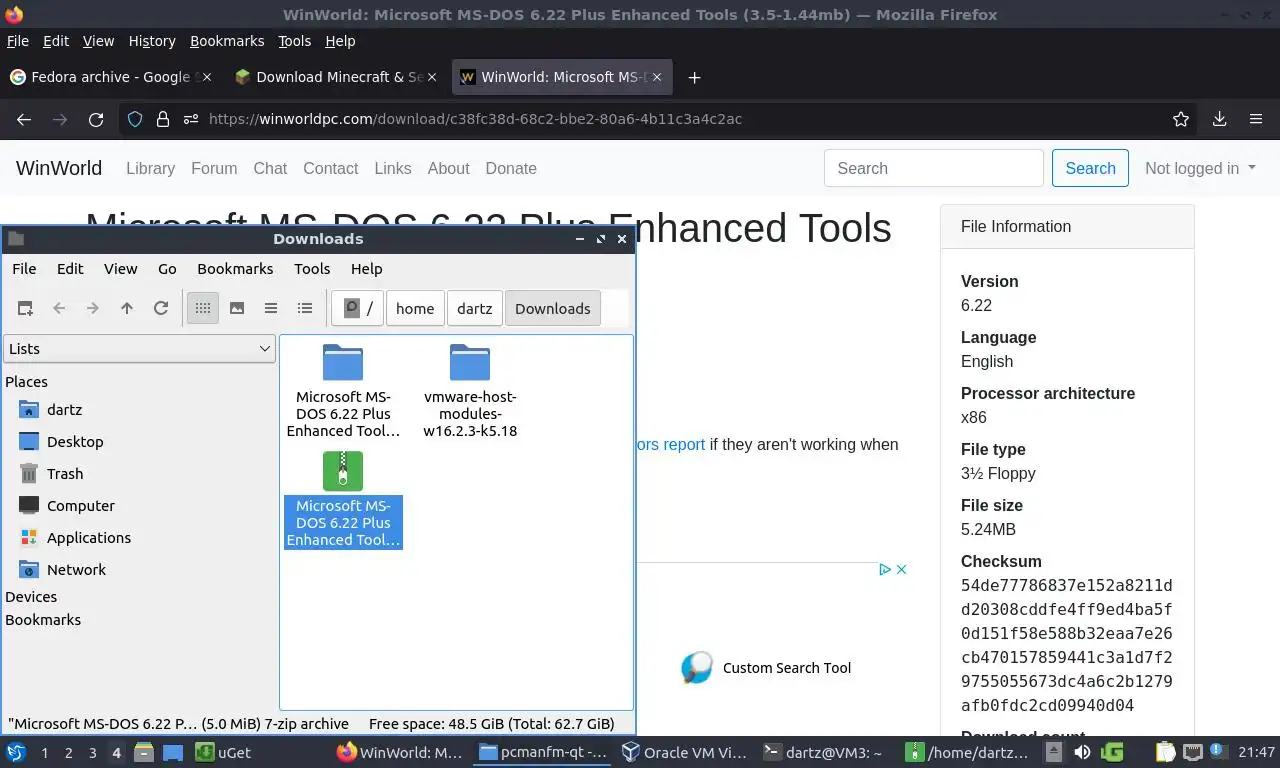Focus the WinWorld Search input field
This screenshot has width=1280, height=768.
point(934,168)
